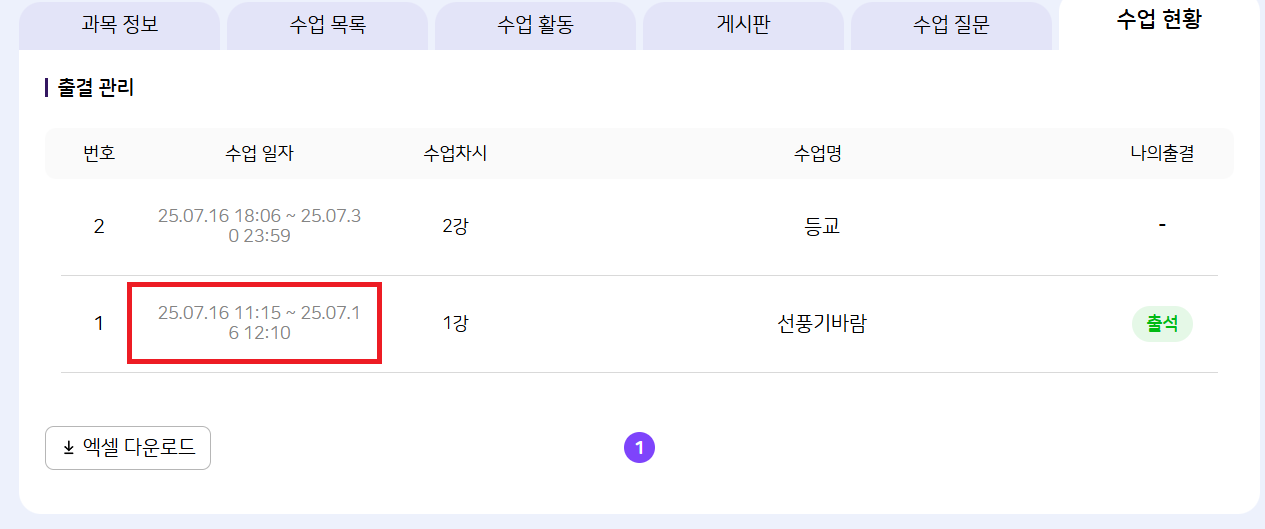
Task: Click the 수업 현황 tab
Action: coord(1158,21)
